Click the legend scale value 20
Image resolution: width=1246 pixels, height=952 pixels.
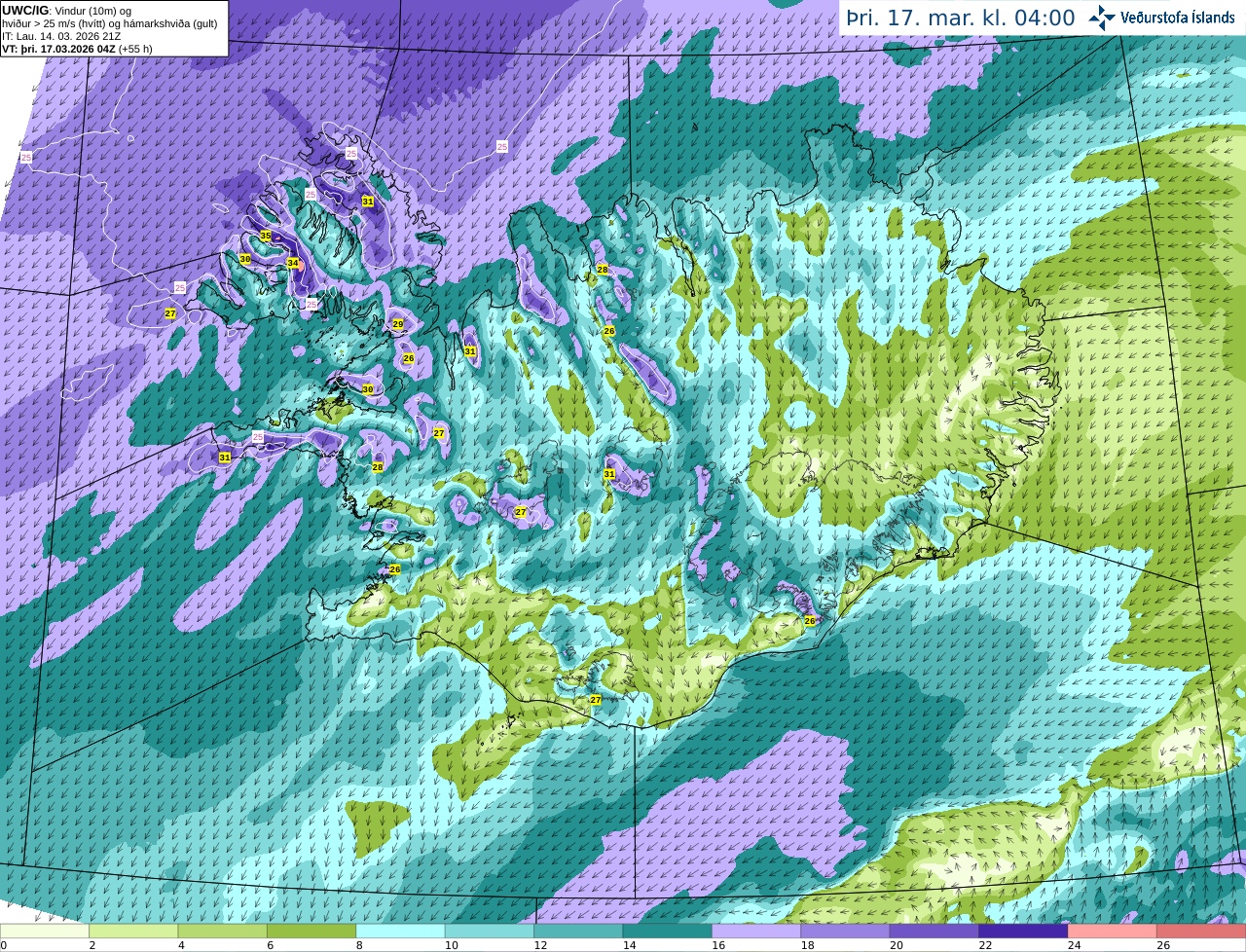click(x=896, y=945)
